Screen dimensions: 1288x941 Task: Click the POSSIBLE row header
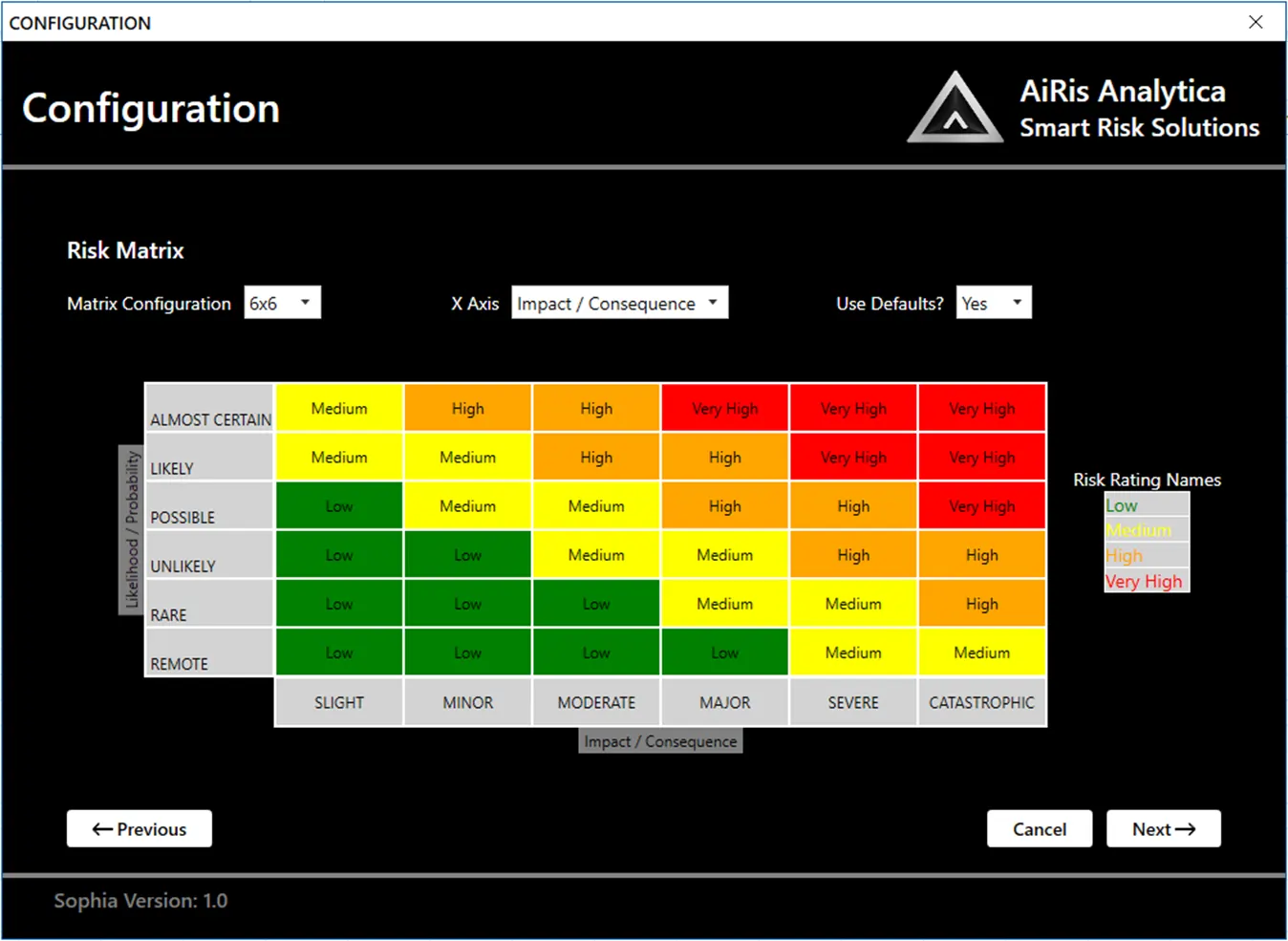pyautogui.click(x=209, y=505)
